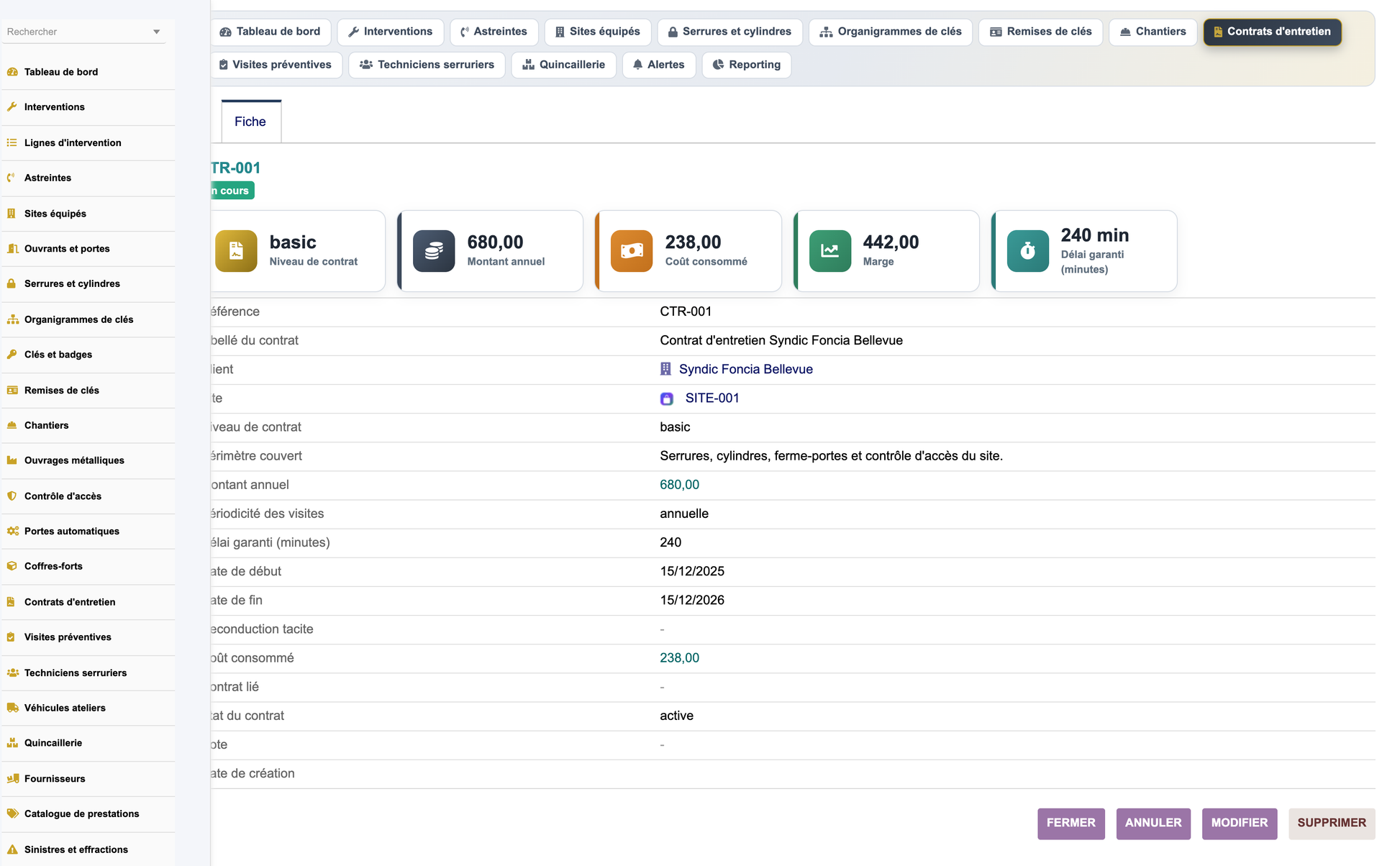Screen dimensions: 1400x866
Task: Click the orange banknote icon on Coût consommé card
Action: (632, 251)
